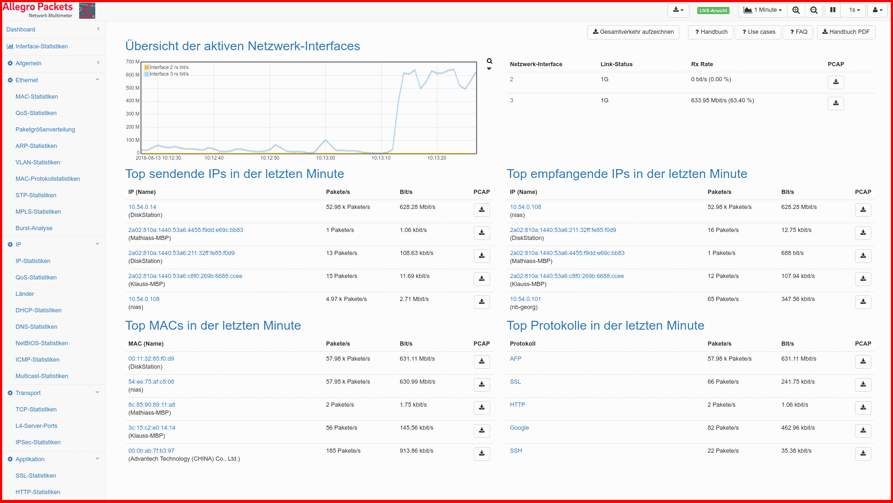Open the user account dropdown
This screenshot has height=503, width=893.
[877, 10]
